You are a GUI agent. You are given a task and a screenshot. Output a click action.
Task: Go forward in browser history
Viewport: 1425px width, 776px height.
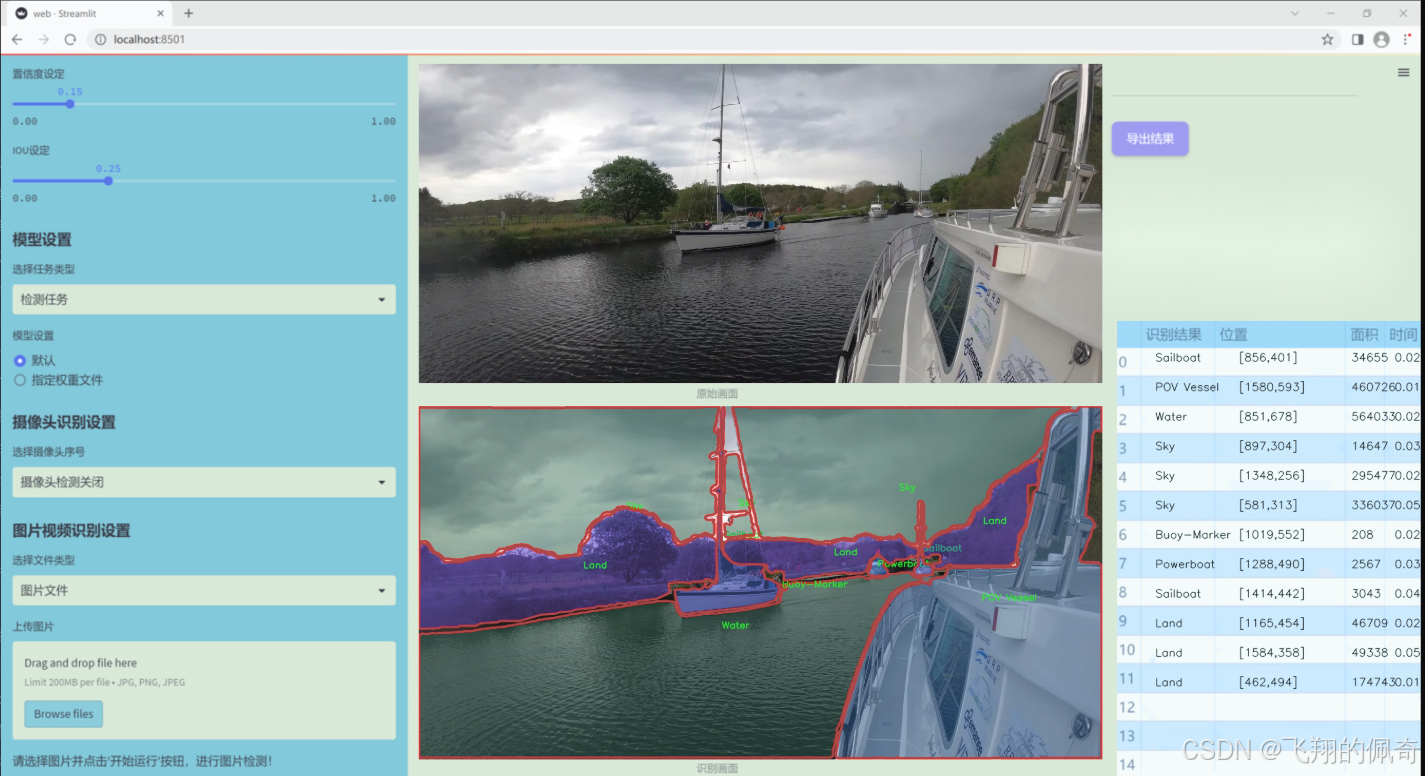[43, 39]
